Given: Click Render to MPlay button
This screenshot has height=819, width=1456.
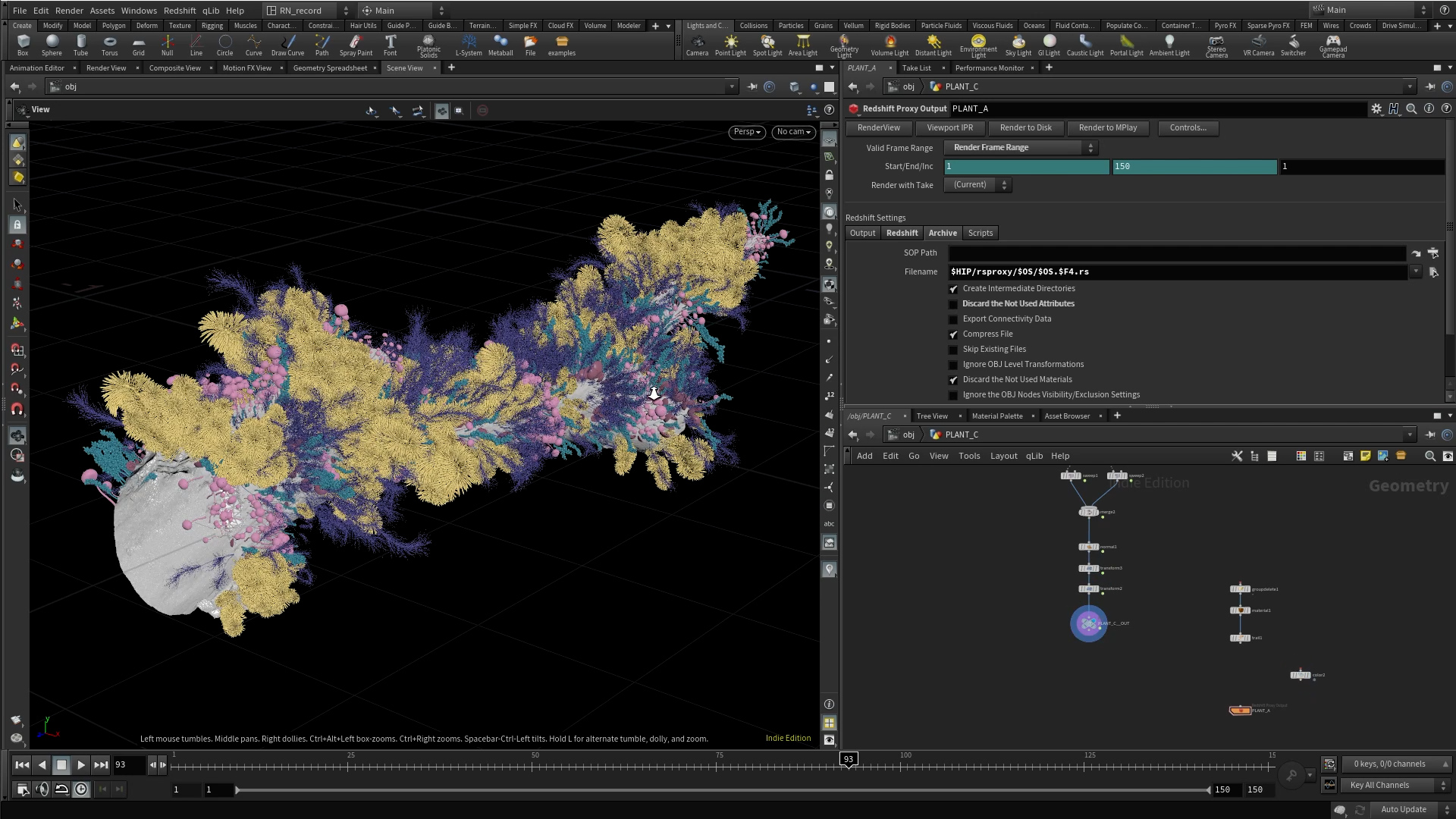Looking at the screenshot, I should click(x=1107, y=128).
